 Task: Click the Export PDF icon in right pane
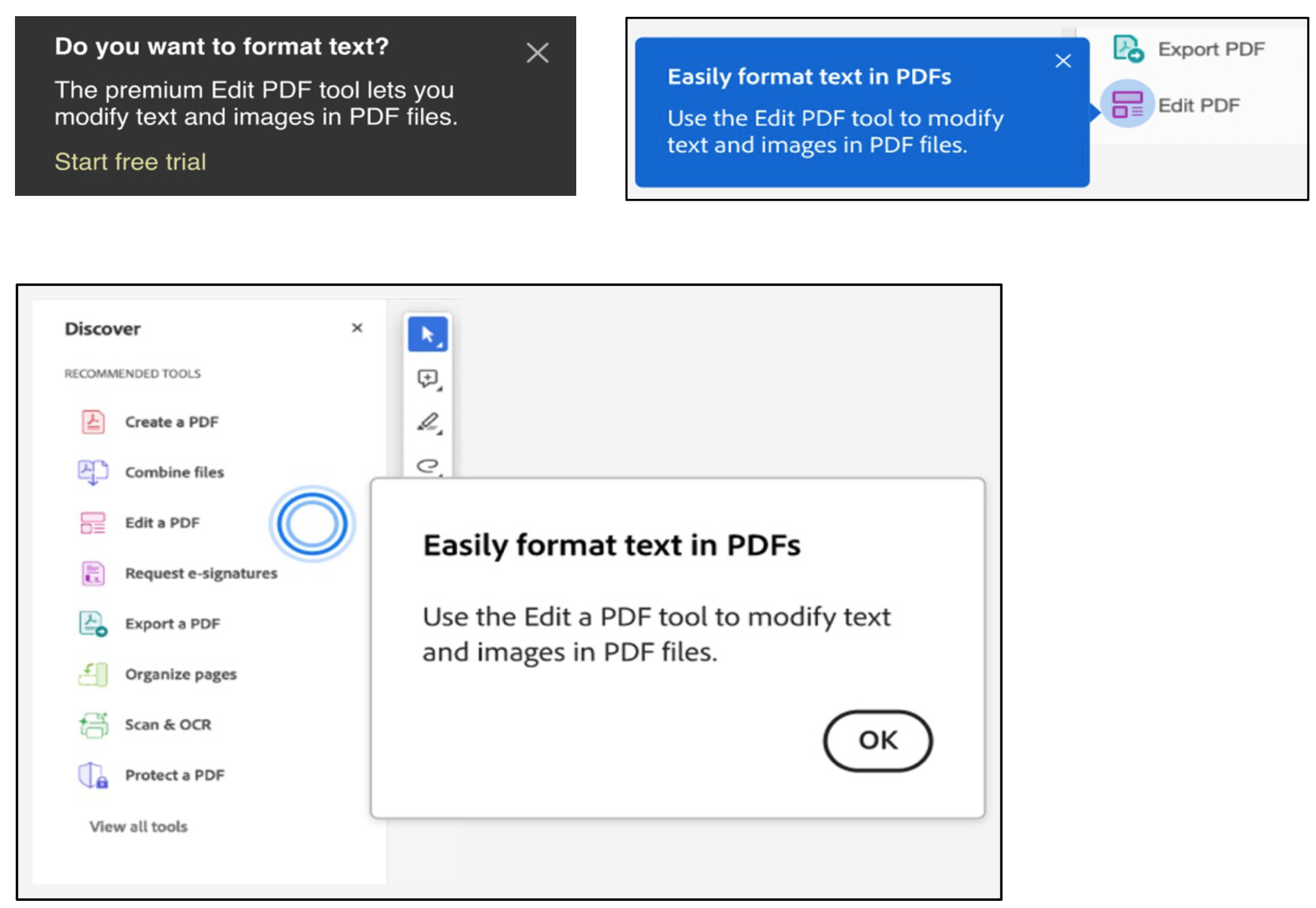point(1128,49)
